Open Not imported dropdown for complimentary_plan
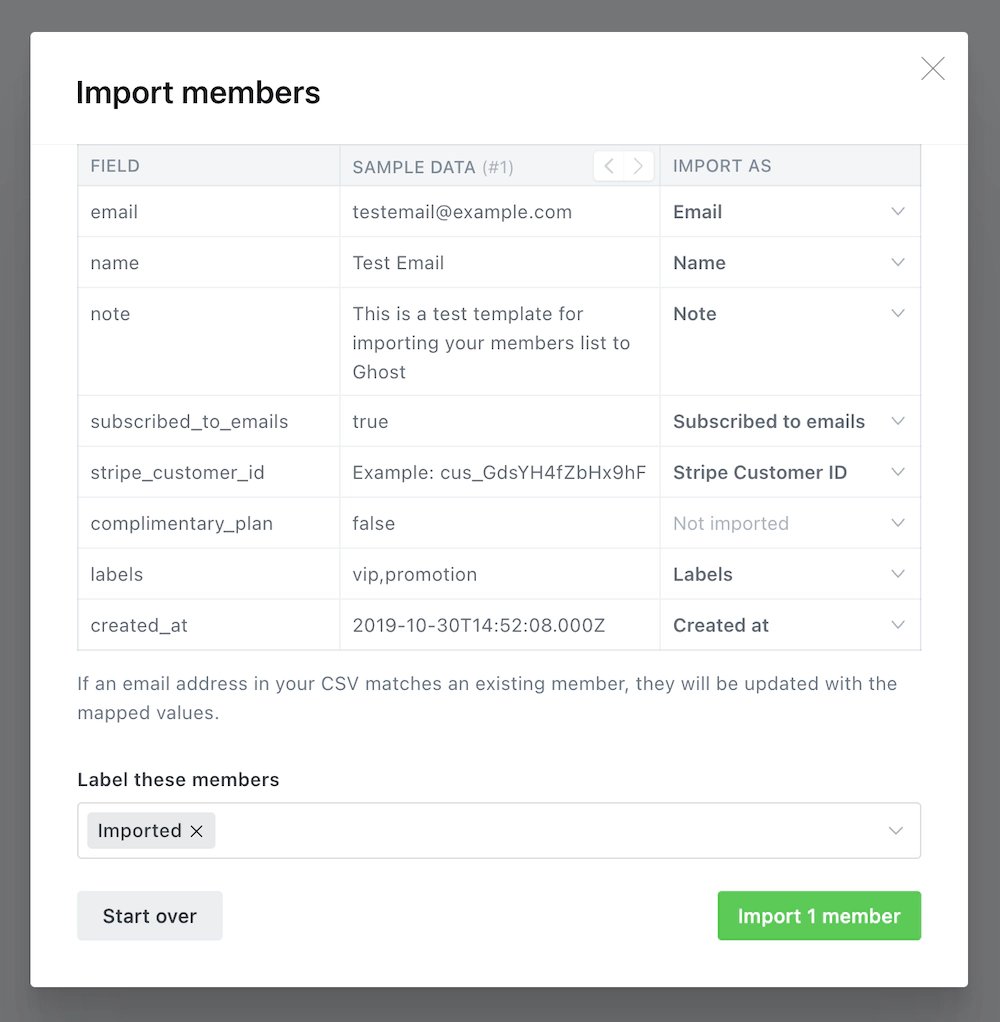This screenshot has width=1000, height=1022. pos(789,523)
